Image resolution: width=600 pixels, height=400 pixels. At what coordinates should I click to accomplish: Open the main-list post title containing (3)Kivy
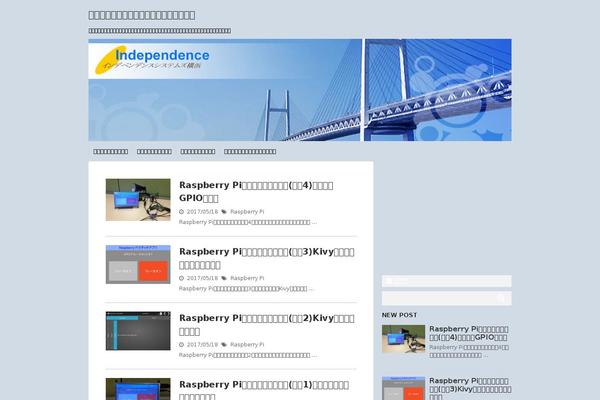tap(267, 258)
